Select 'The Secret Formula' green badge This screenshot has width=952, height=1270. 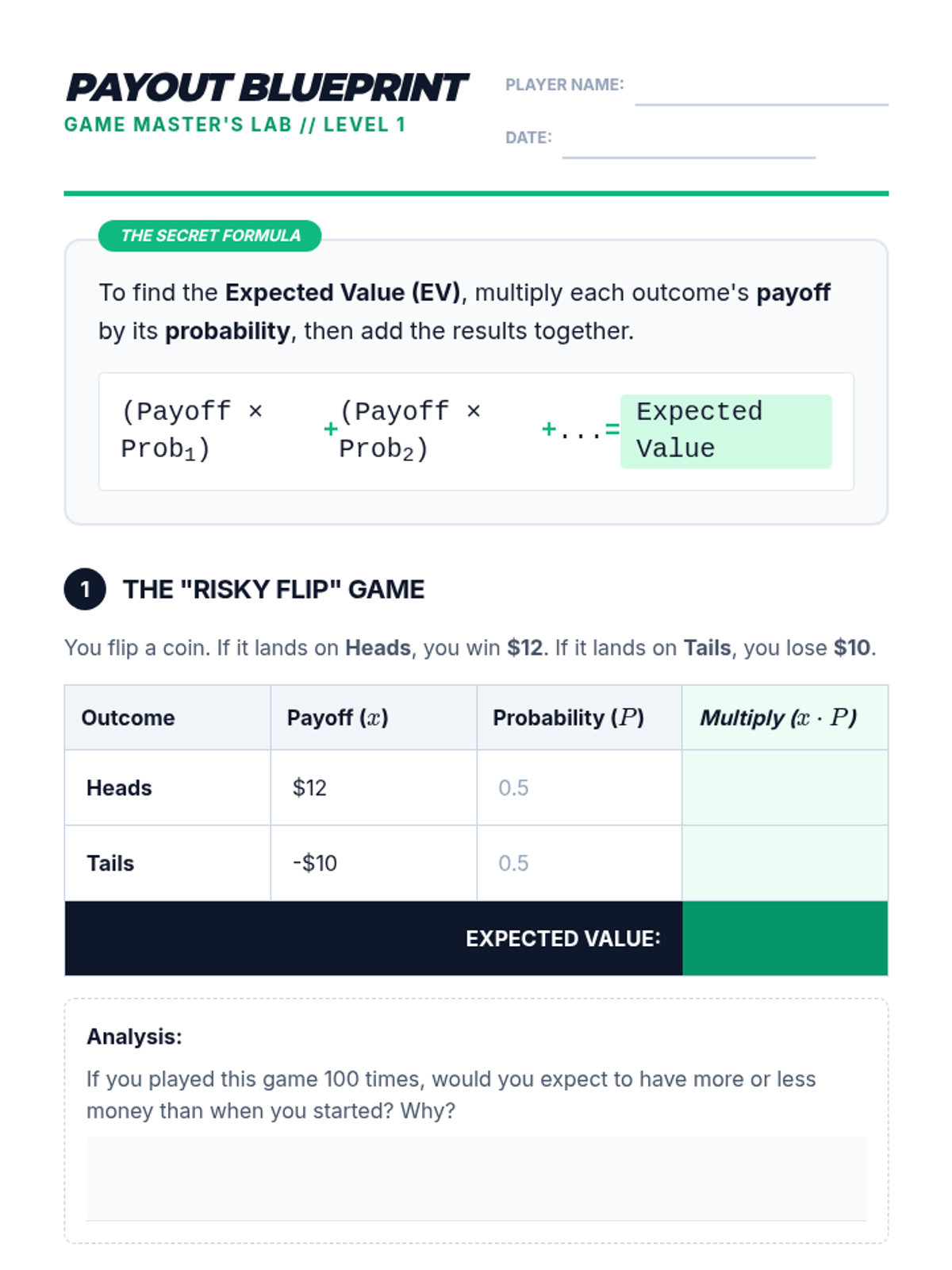210,236
